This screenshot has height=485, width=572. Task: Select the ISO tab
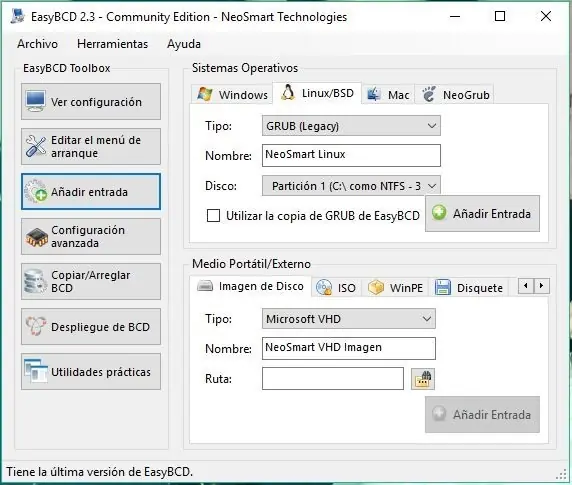(336, 288)
